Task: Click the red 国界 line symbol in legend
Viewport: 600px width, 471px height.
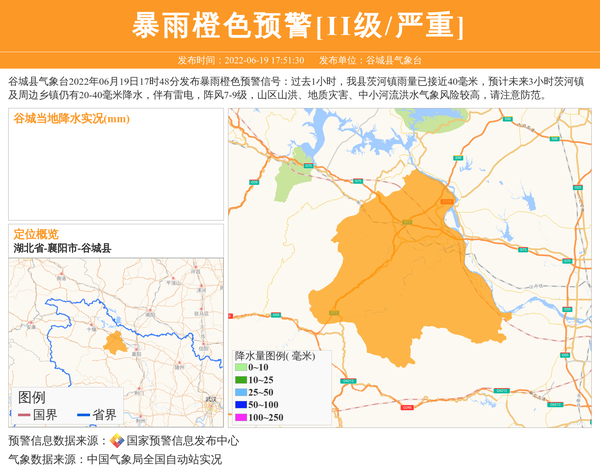Action: coord(23,415)
